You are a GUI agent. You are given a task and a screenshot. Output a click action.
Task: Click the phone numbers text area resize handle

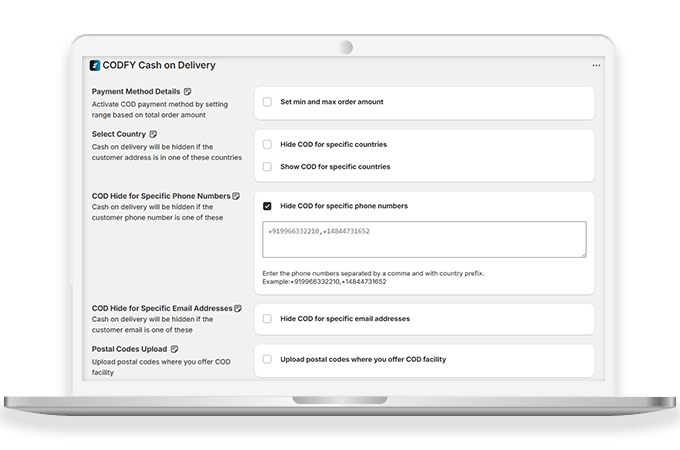click(583, 255)
